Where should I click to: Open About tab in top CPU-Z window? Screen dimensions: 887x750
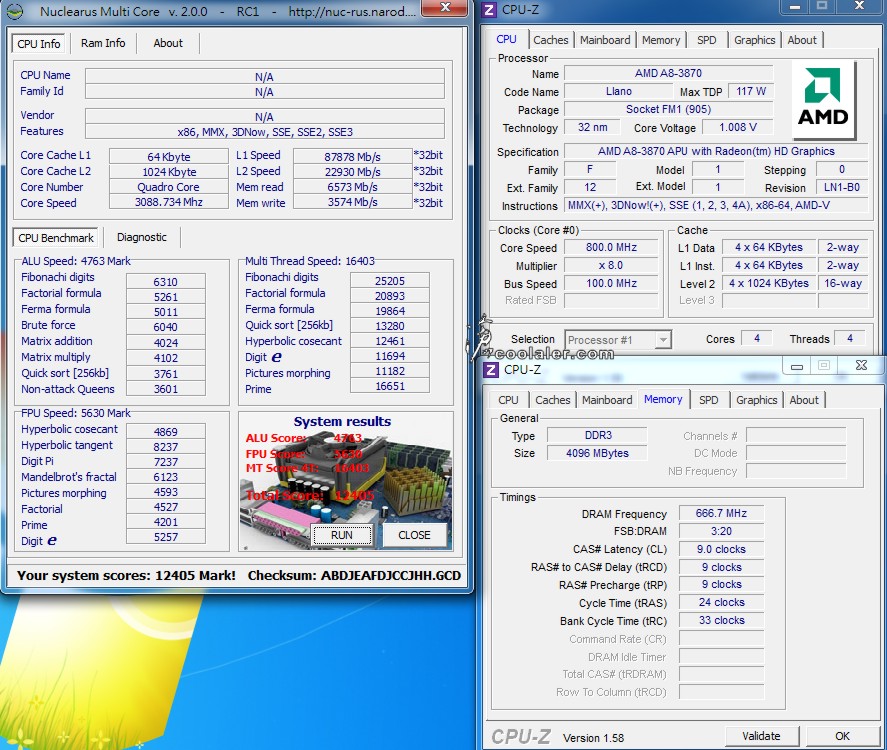[802, 40]
